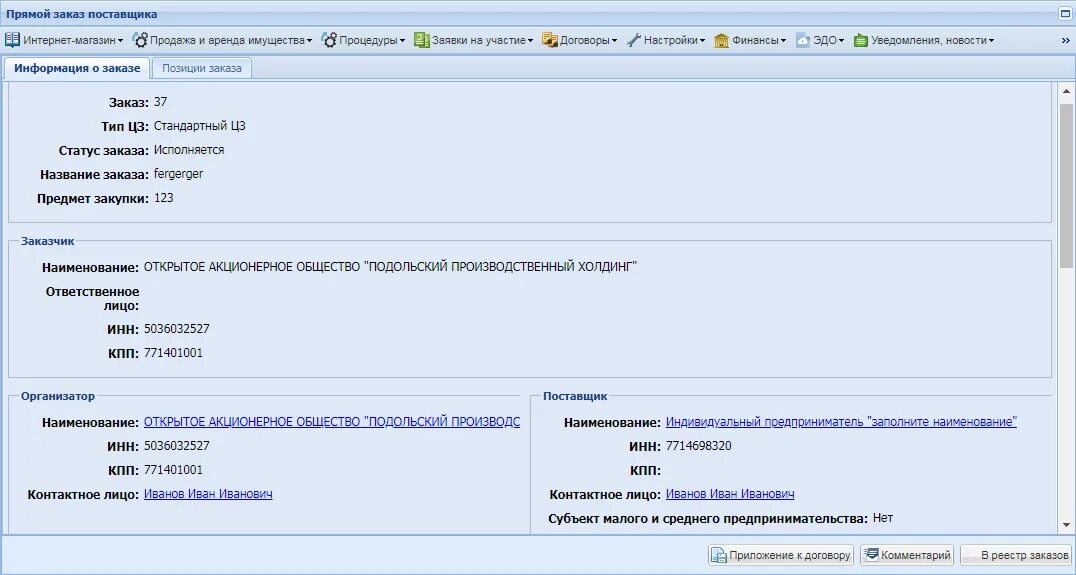Click the Настройки wrench icon

point(633,40)
